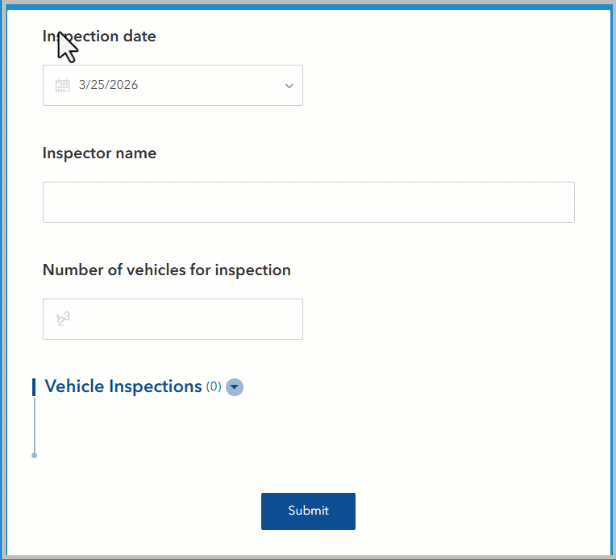Expand the Vehicle Inspections round arrow button
Screen dimensions: 616x560
pos(235,387)
